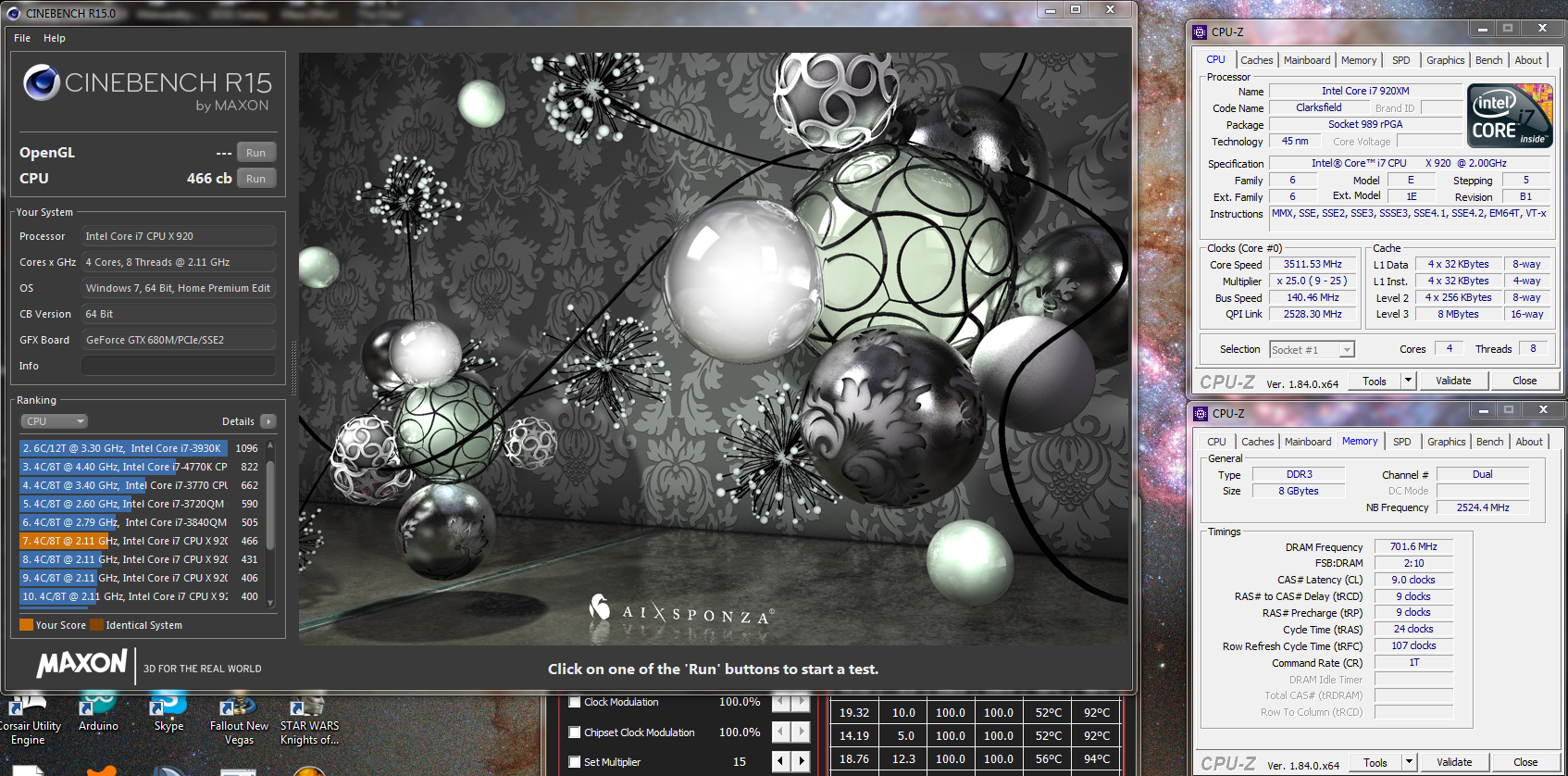Switch to Caches tab in upper CPU-Z
1568x776 pixels.
[x=1256, y=60]
